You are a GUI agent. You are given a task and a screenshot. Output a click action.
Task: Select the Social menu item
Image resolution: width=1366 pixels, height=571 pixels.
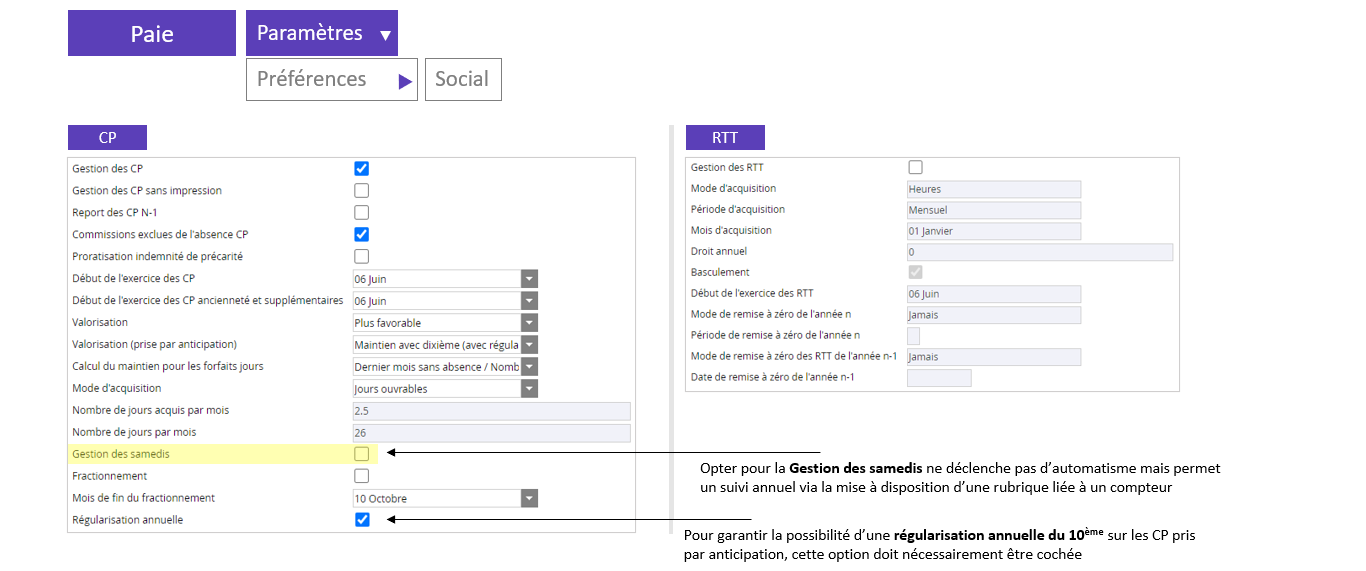click(463, 79)
